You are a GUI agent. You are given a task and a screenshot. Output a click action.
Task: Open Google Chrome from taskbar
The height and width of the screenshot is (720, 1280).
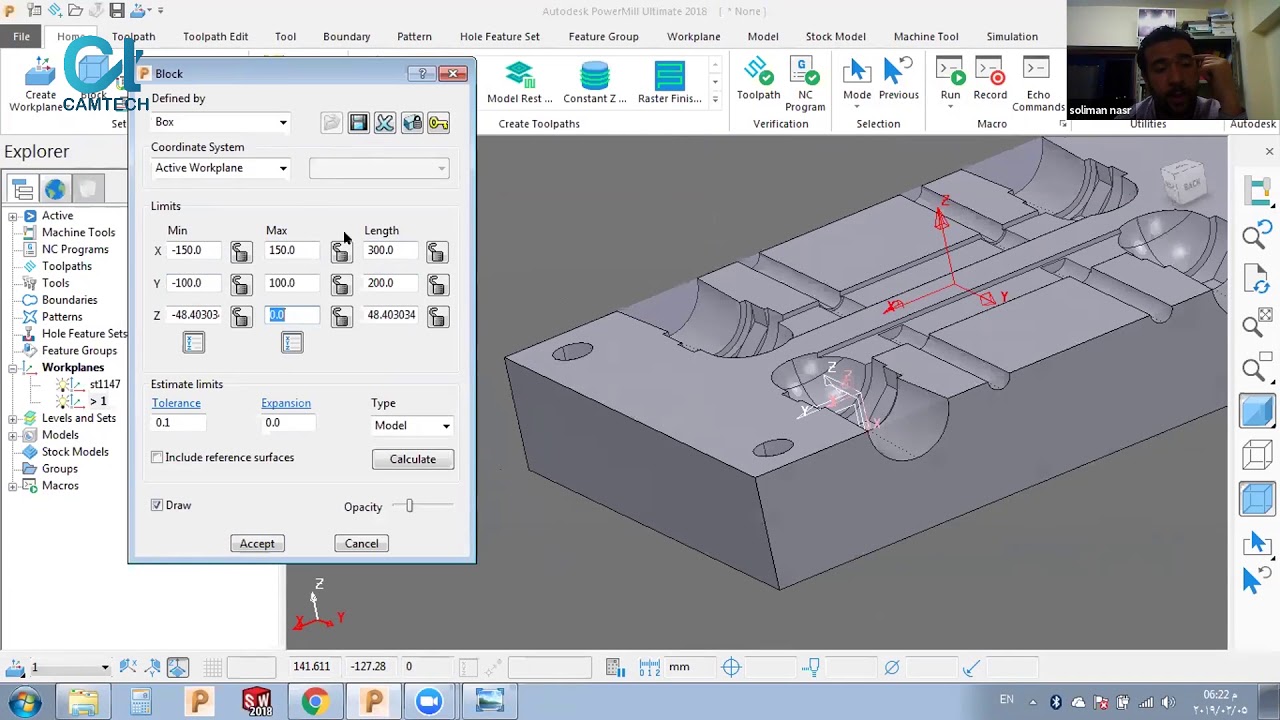[x=315, y=702]
